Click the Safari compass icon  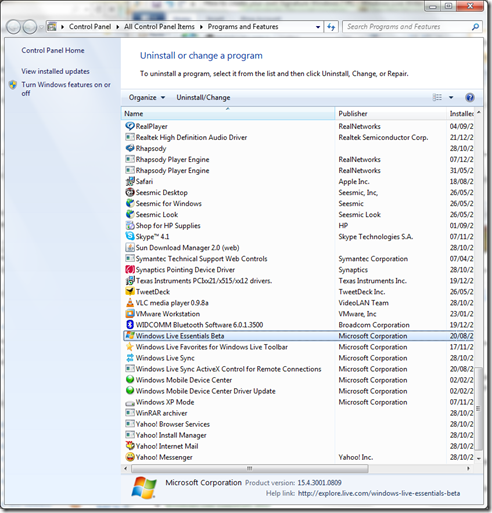[130, 181]
